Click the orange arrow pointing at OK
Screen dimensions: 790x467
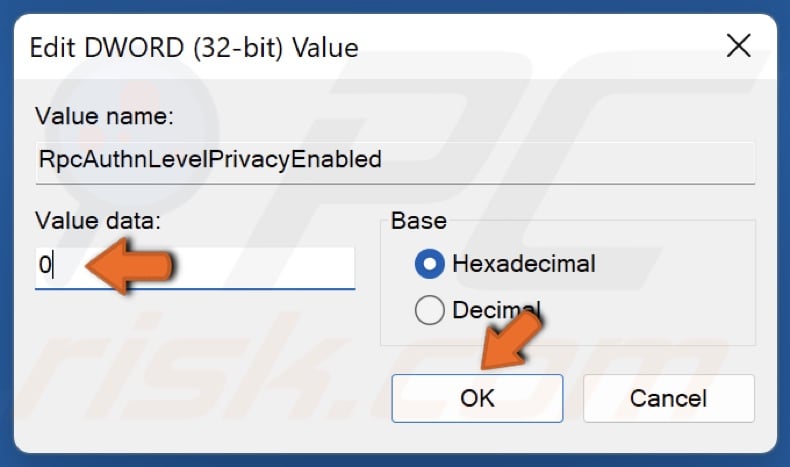(x=511, y=341)
